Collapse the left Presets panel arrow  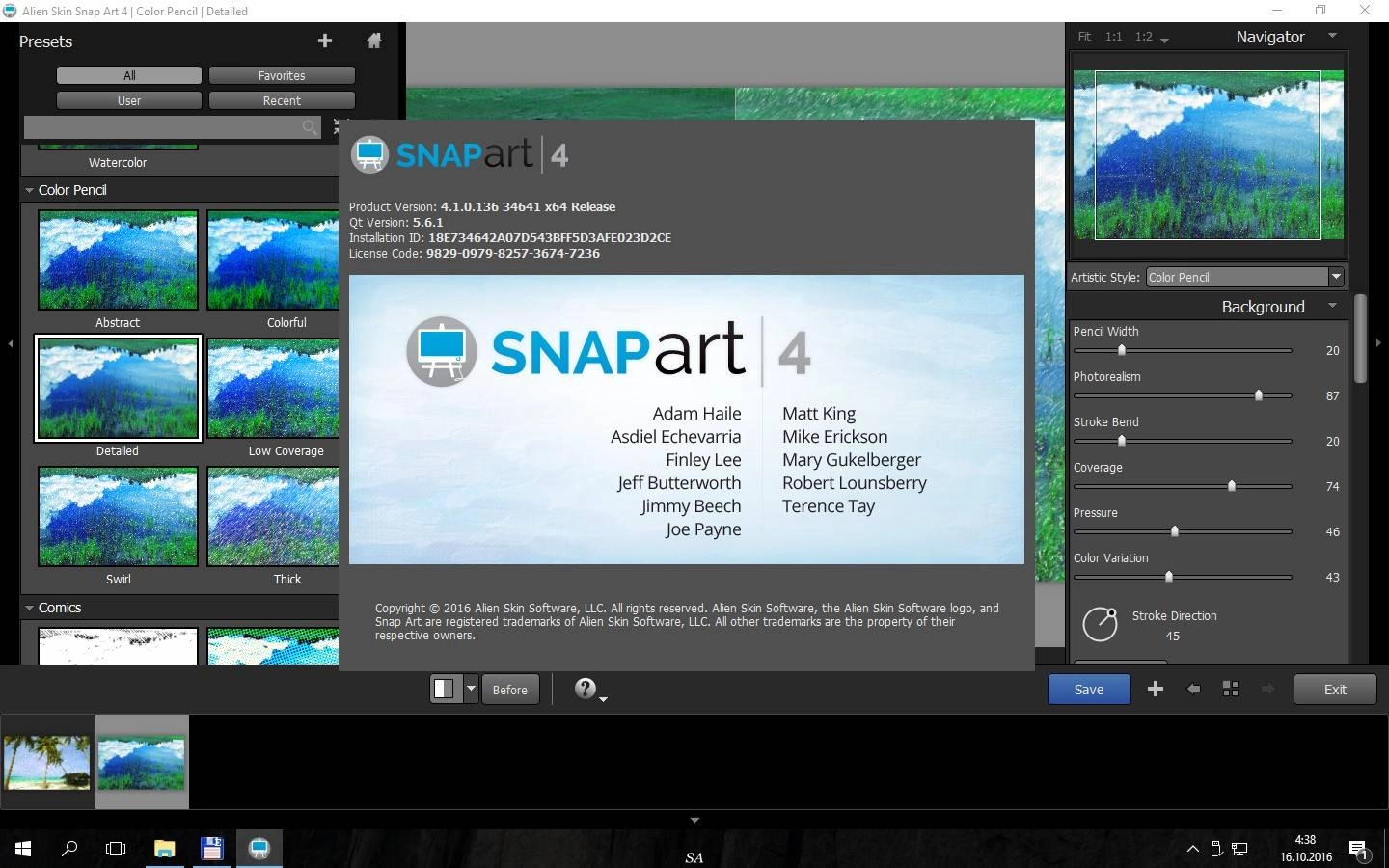point(11,343)
